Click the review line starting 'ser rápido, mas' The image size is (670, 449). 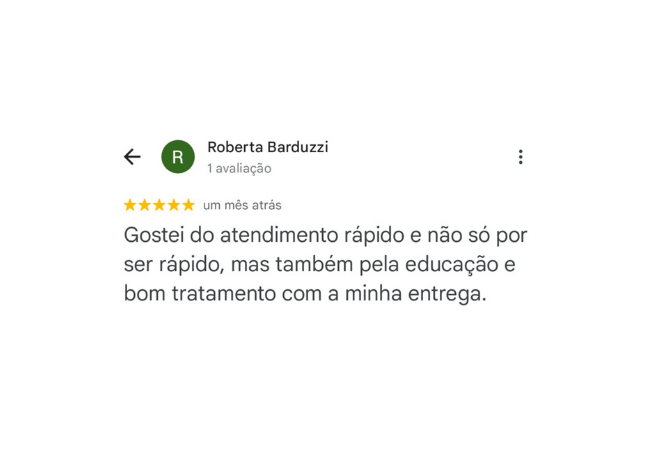click(320, 265)
